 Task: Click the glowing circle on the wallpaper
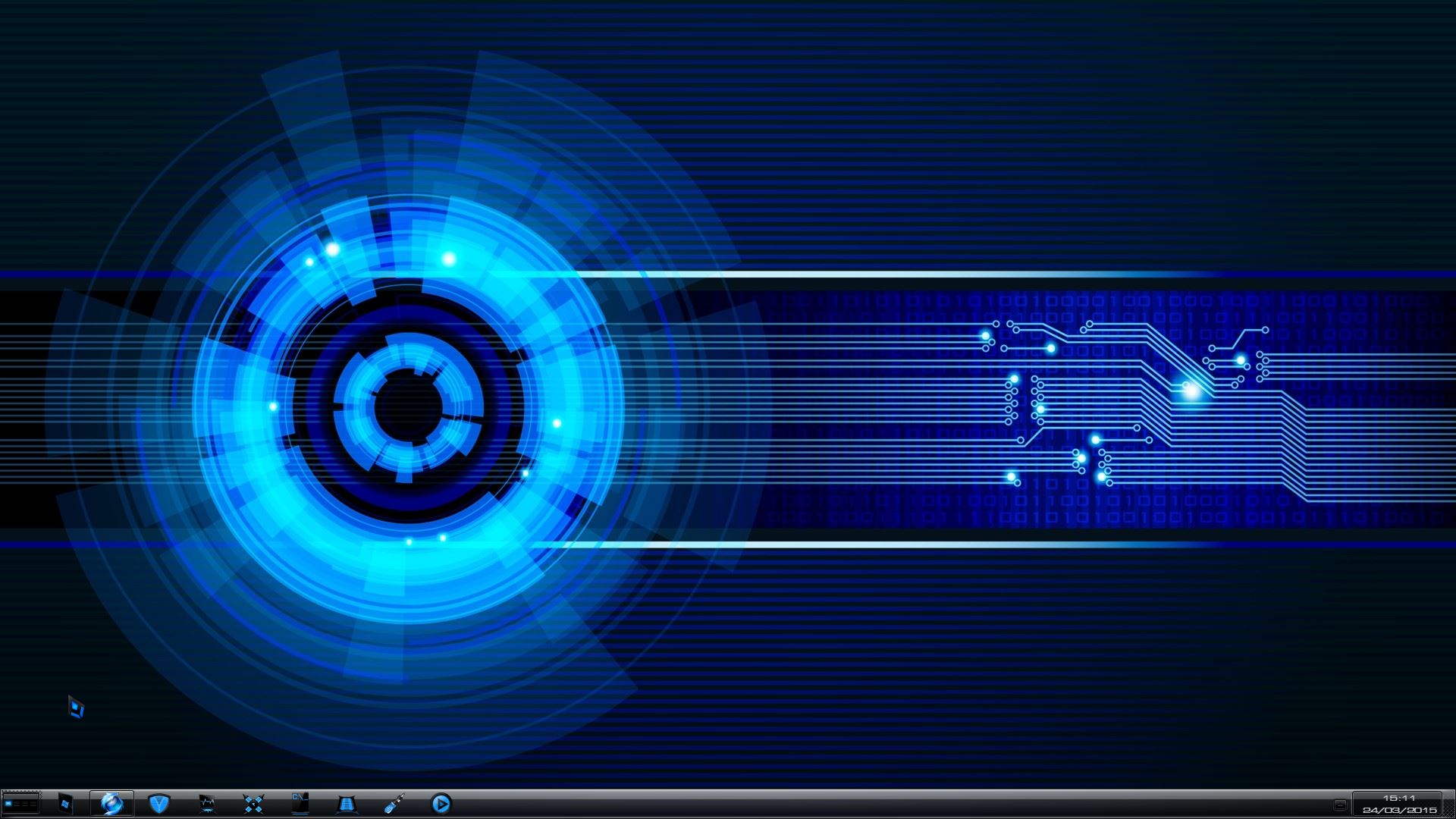click(x=408, y=407)
